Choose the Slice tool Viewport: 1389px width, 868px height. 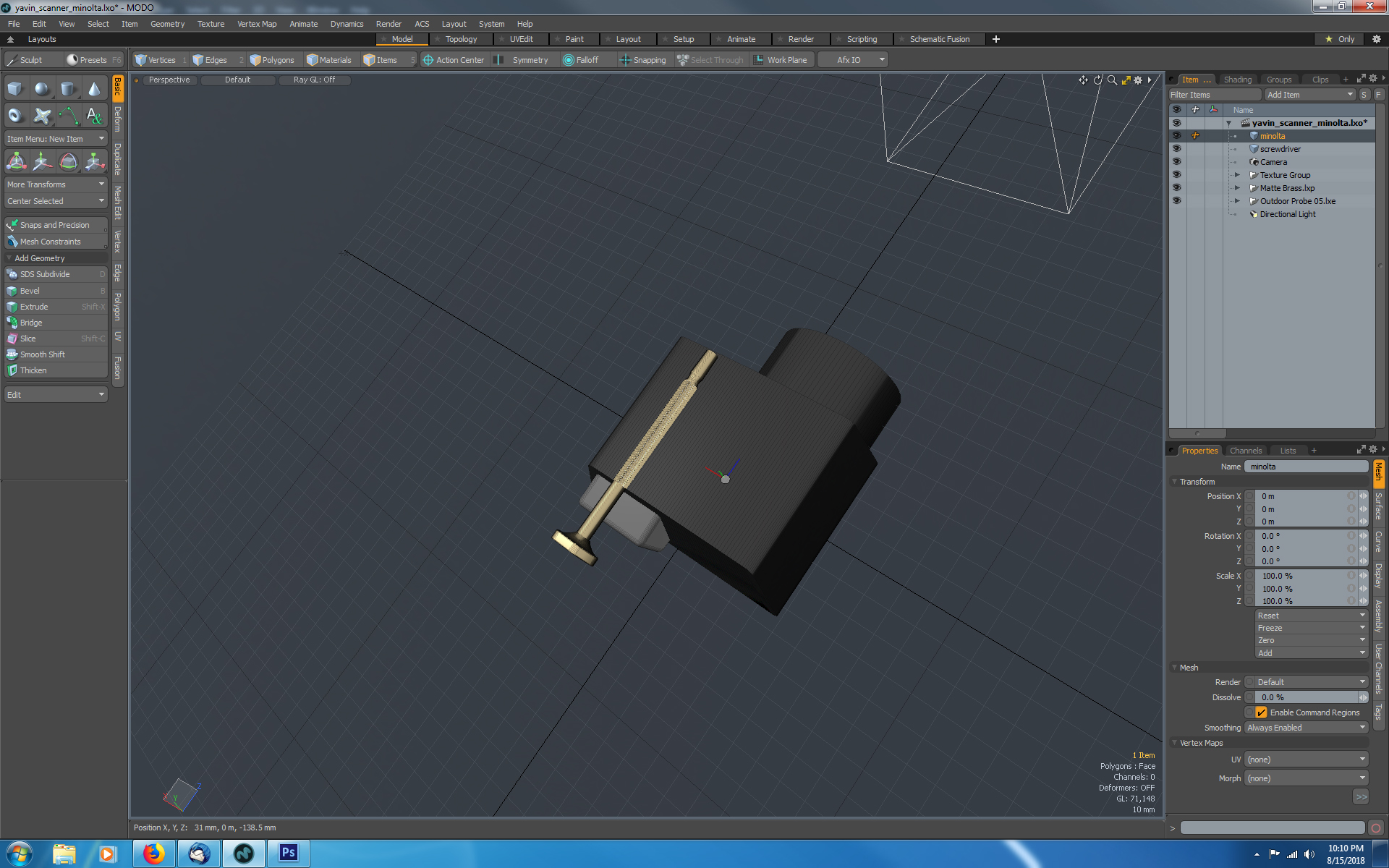click(x=56, y=339)
